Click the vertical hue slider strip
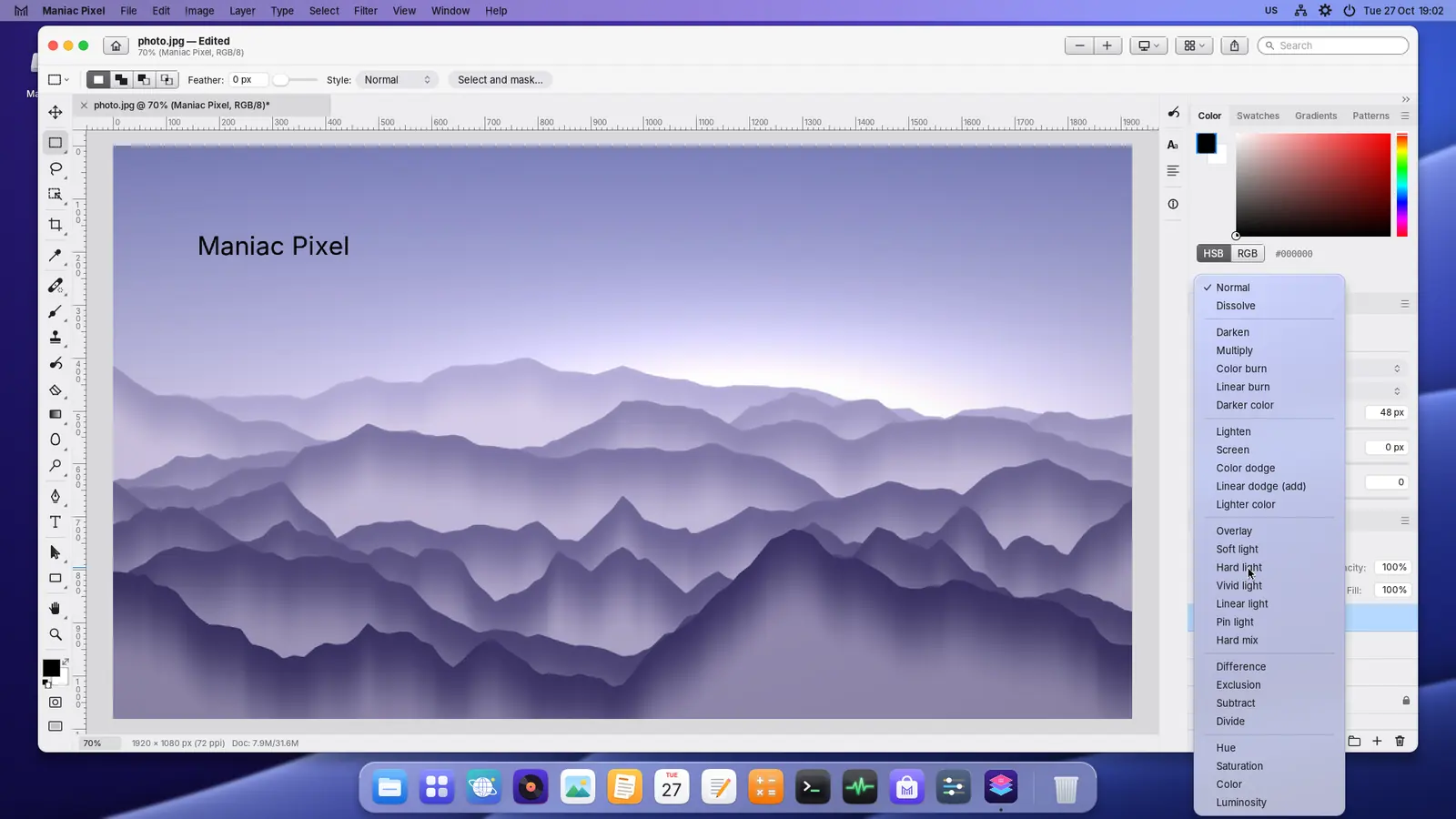The image size is (1456, 819). click(1402, 185)
